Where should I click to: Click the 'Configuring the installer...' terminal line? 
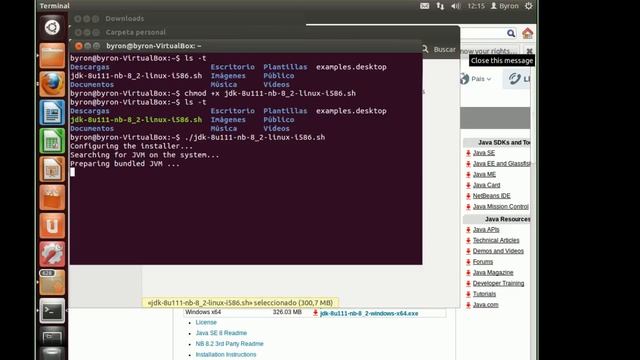[131, 146]
